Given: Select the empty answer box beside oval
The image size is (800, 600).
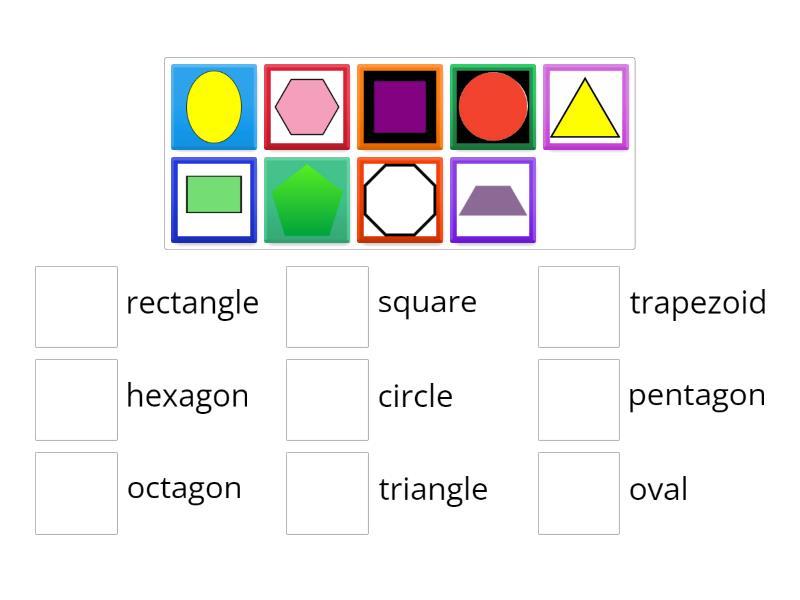Looking at the screenshot, I should point(578,494).
